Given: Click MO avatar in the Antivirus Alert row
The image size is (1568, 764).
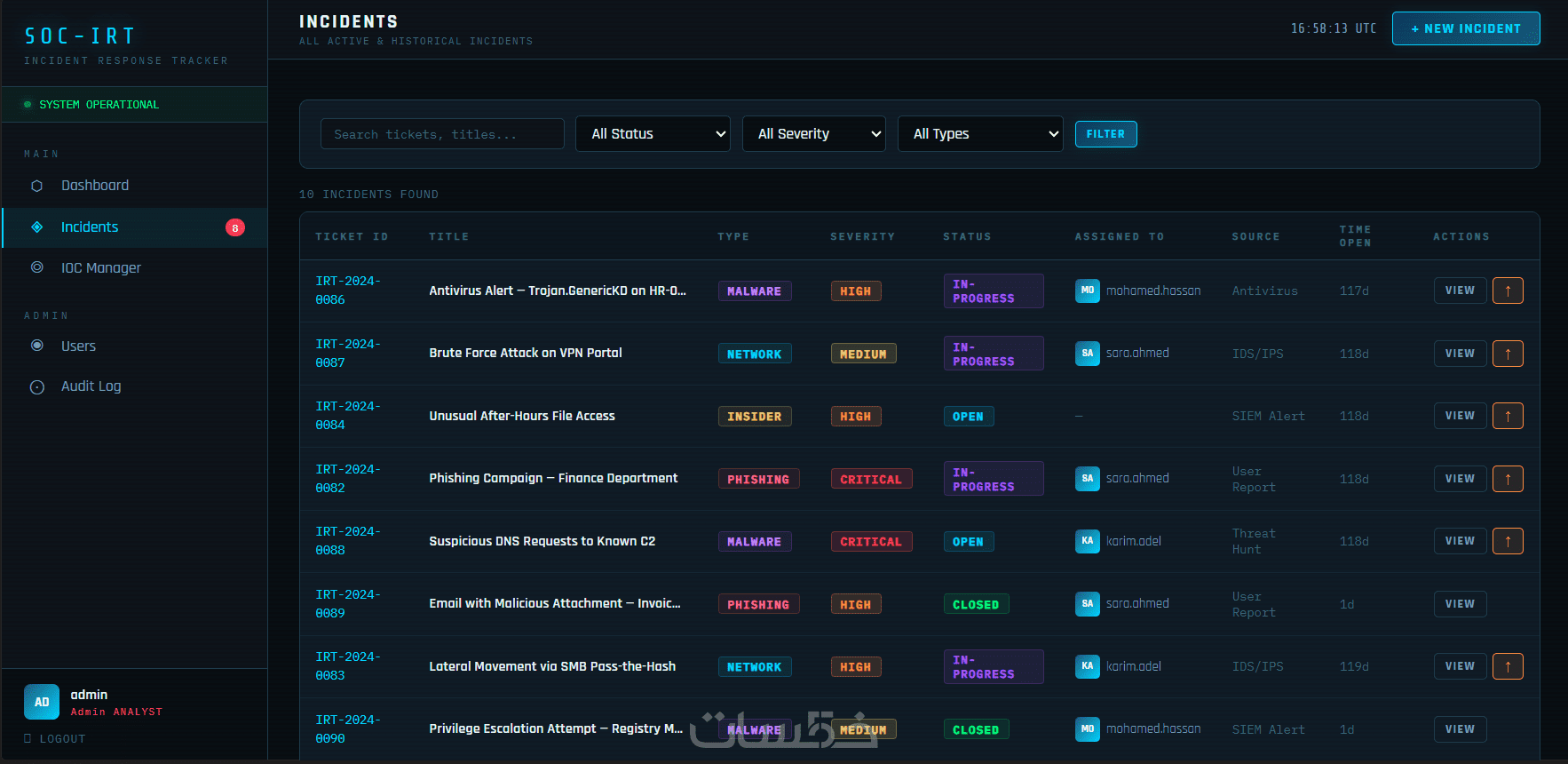Looking at the screenshot, I should [x=1088, y=290].
